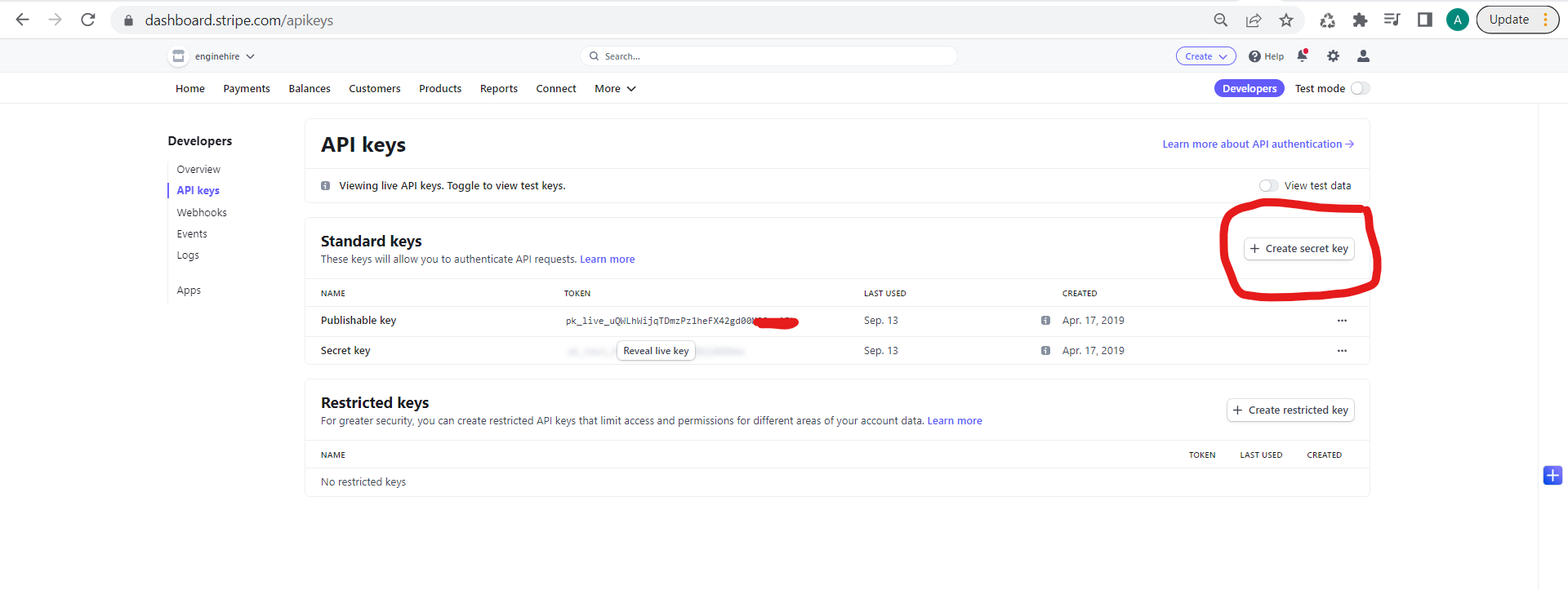Screen dimensions: 1568x590
Task: Open the Create dropdown button
Action: (1205, 56)
